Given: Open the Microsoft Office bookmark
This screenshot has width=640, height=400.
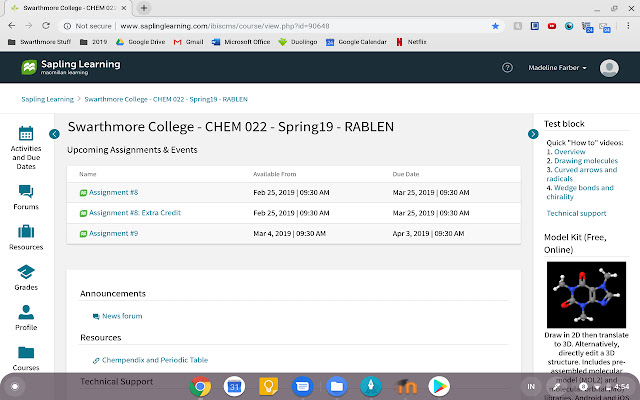Looking at the screenshot, I should click(x=241, y=42).
